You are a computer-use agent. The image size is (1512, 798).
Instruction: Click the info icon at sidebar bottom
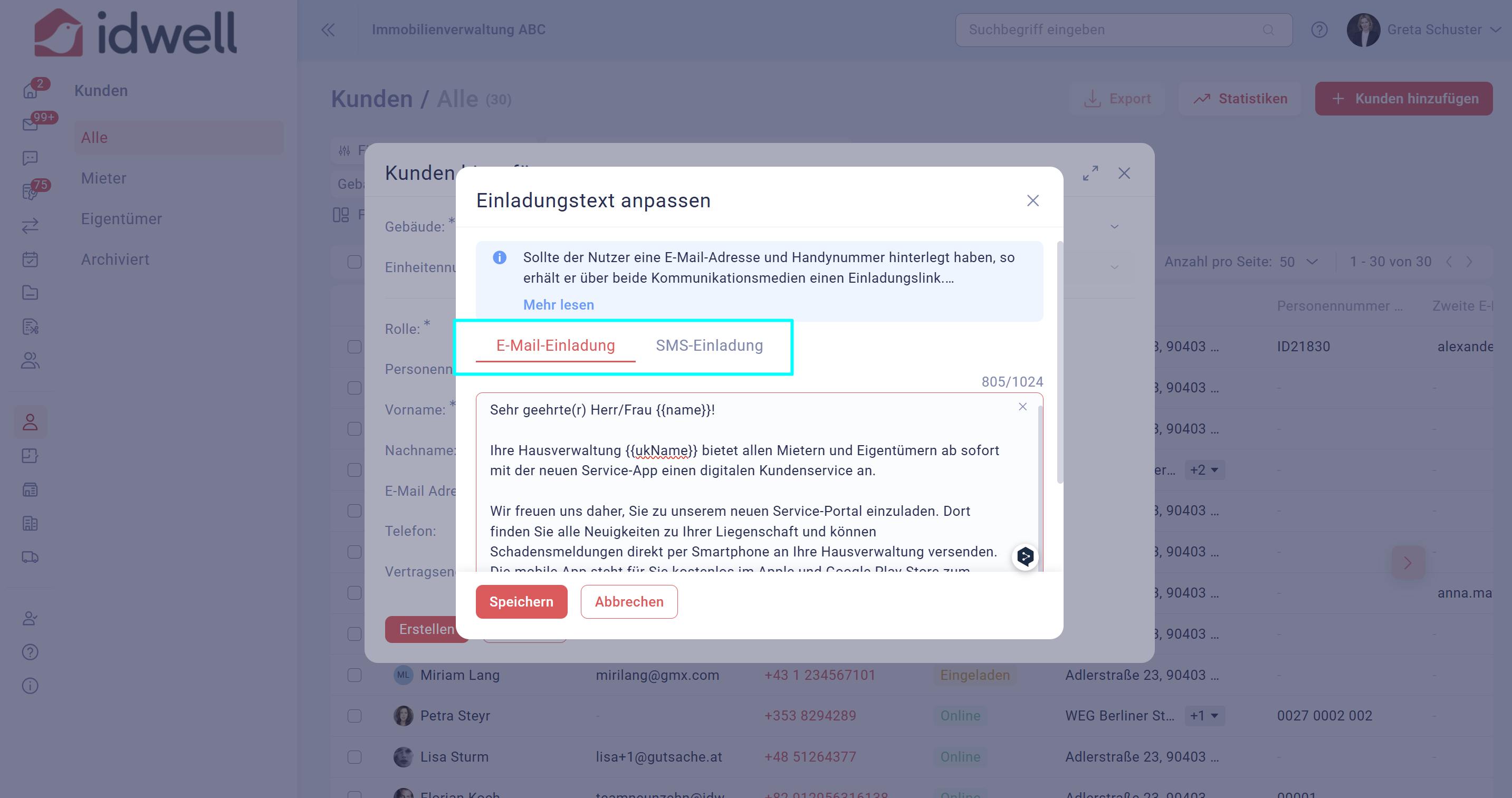click(30, 686)
